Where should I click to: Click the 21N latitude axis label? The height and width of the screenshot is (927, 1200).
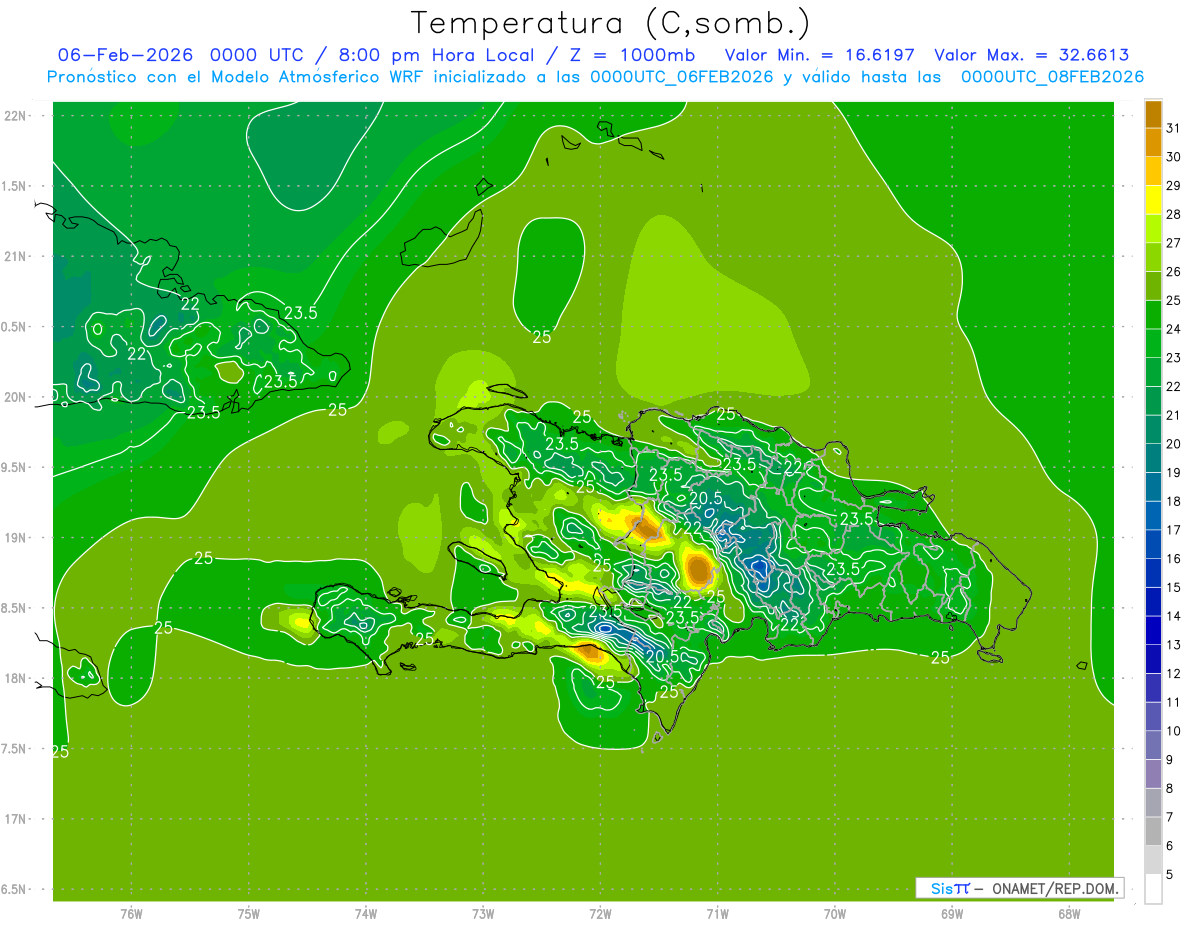point(16,256)
